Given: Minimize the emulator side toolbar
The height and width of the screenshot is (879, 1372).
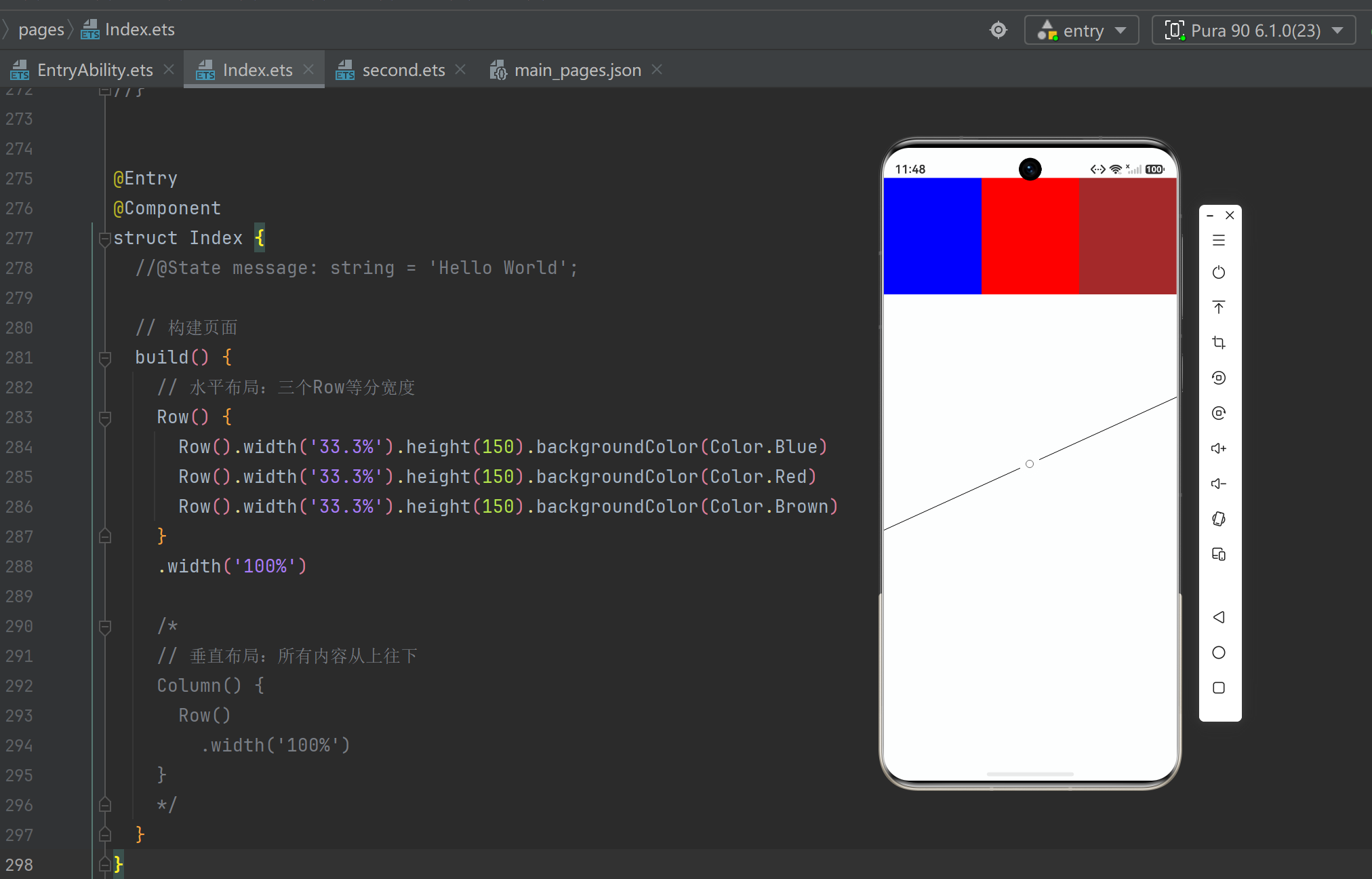Looking at the screenshot, I should tap(1210, 216).
